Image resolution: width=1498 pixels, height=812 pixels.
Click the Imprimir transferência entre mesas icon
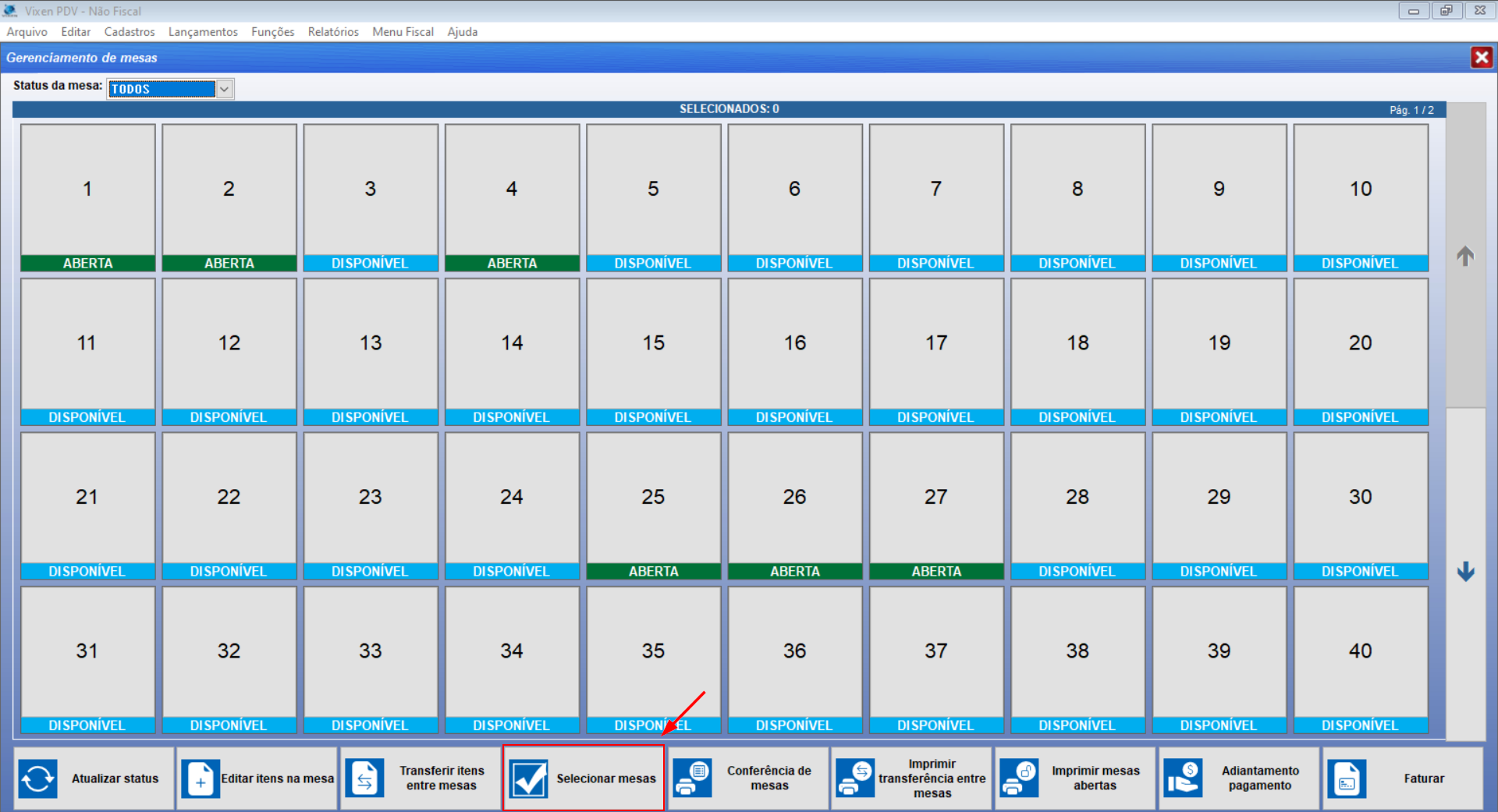click(855, 778)
